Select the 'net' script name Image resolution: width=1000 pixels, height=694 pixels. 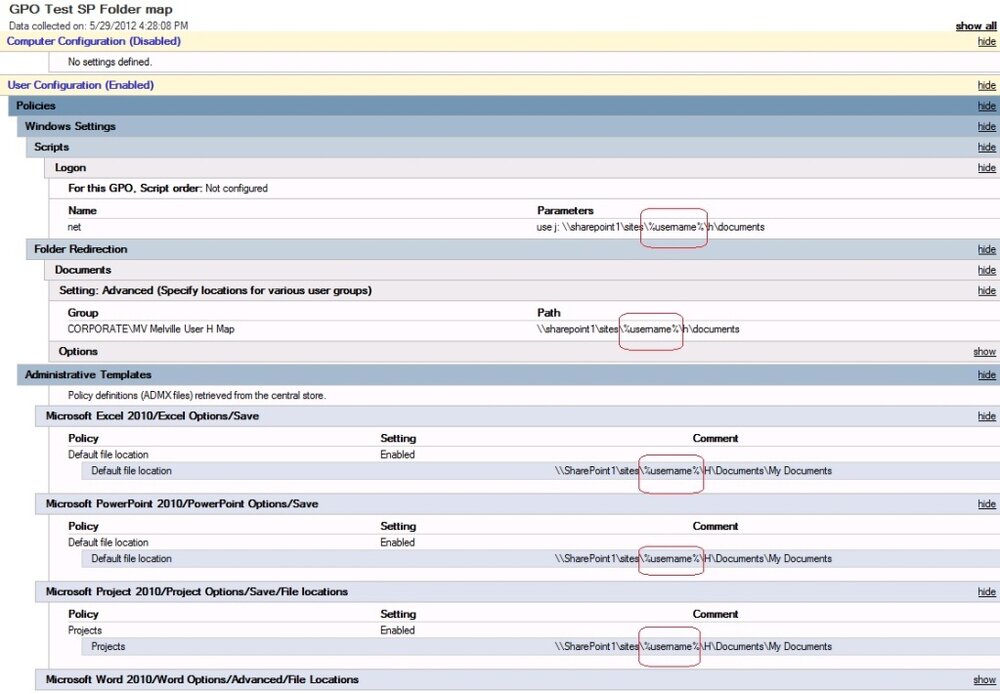click(x=74, y=227)
